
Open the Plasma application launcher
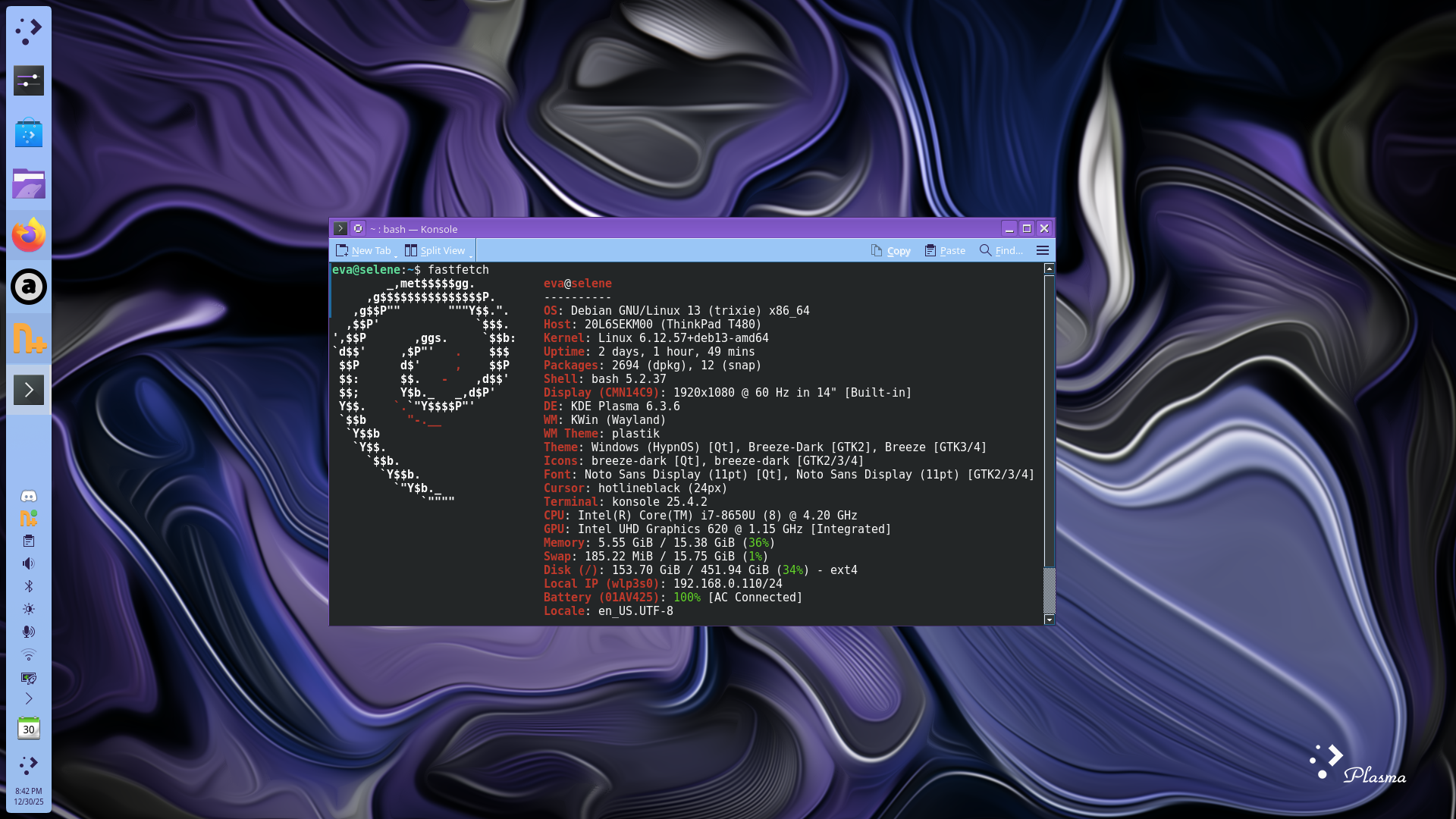click(x=29, y=32)
